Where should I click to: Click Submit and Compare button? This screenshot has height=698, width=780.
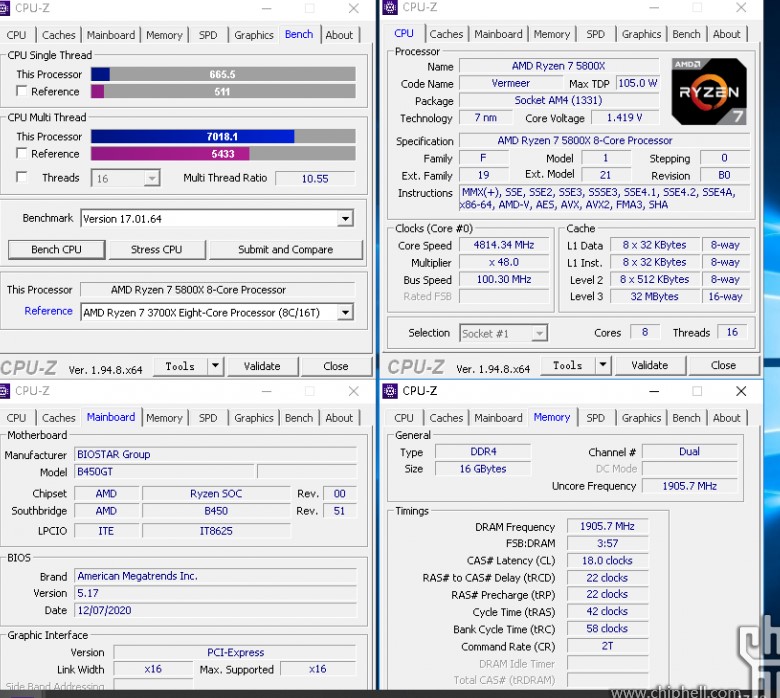(x=286, y=250)
